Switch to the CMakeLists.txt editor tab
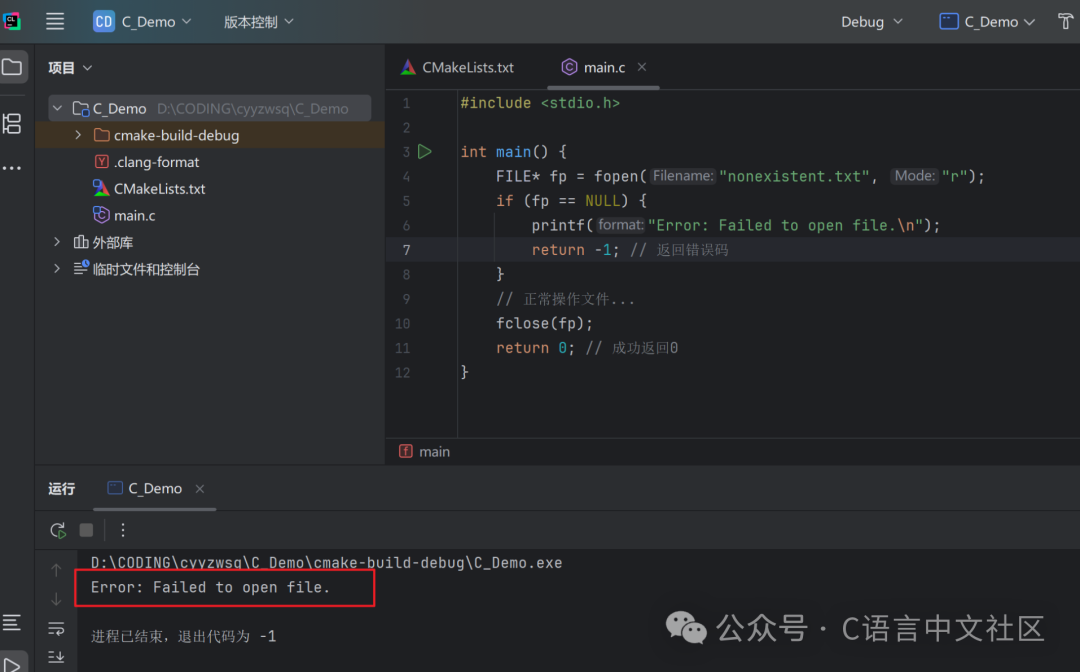The height and width of the screenshot is (672, 1080). pos(457,67)
